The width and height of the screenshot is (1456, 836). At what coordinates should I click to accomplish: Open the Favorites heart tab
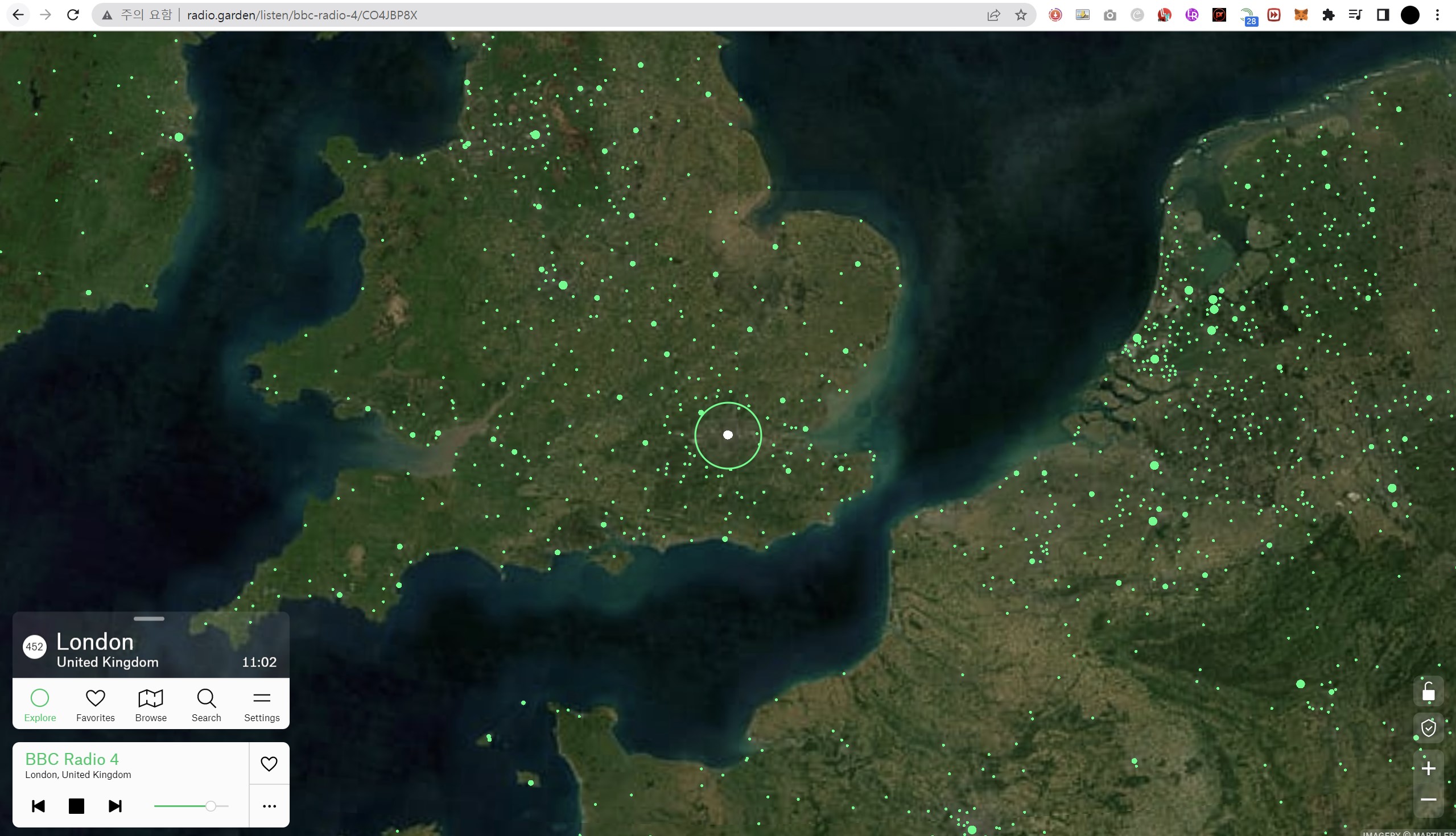tap(96, 705)
